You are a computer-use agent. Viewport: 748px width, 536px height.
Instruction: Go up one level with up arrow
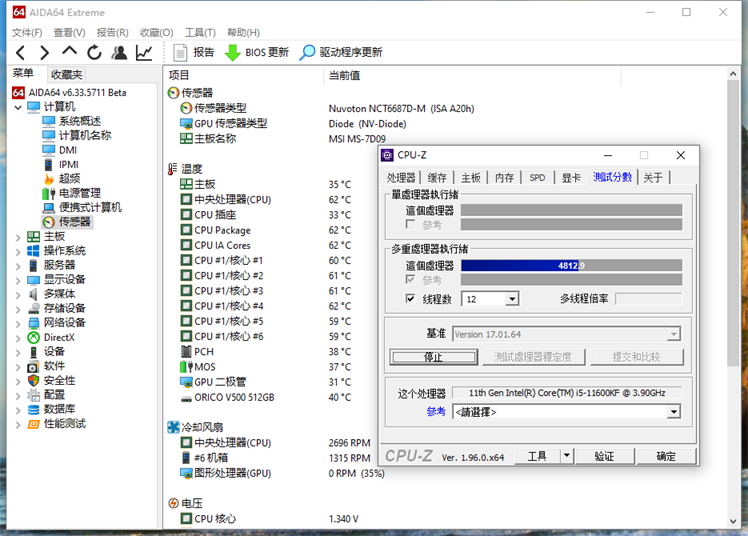(69, 52)
